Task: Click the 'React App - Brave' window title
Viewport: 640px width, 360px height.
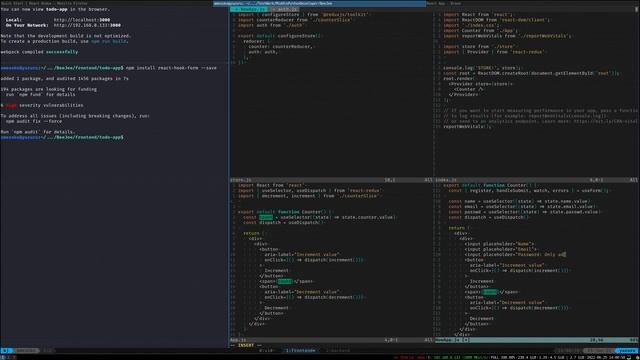Action: tap(444, 3)
